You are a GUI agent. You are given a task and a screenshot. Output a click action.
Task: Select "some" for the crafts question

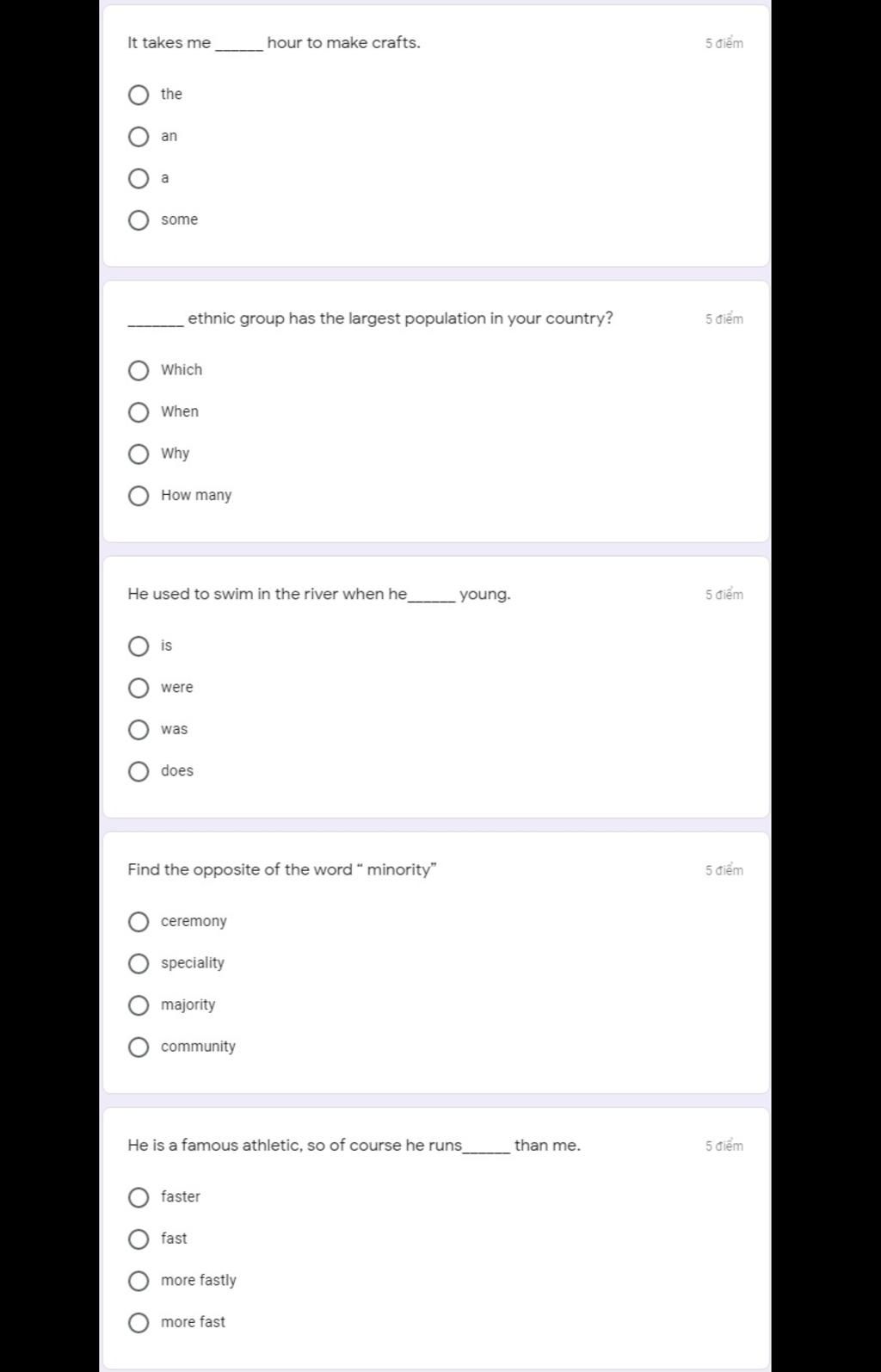[x=139, y=220]
